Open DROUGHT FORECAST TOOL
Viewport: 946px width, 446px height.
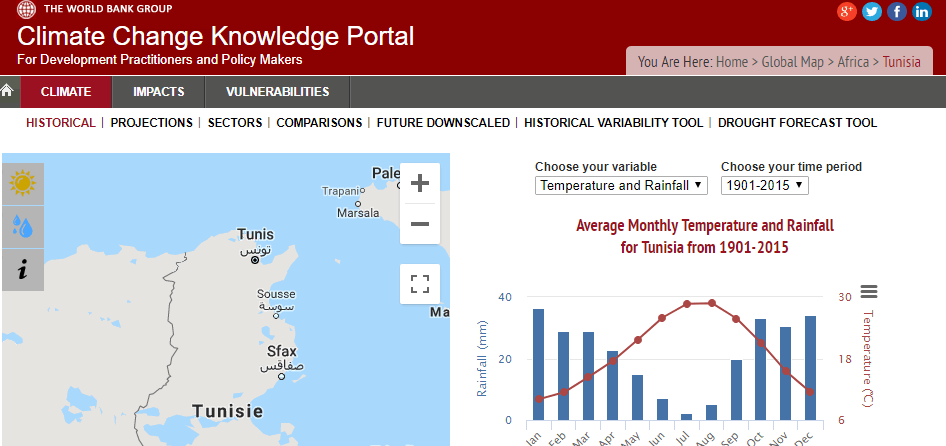[x=798, y=123]
